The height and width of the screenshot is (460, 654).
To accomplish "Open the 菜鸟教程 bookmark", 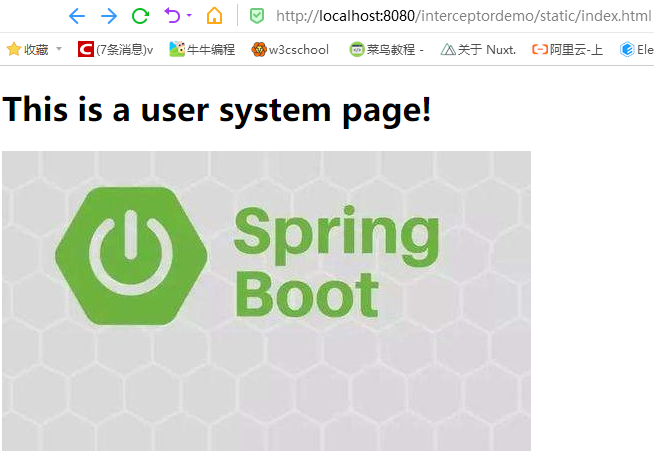I will tap(387, 49).
